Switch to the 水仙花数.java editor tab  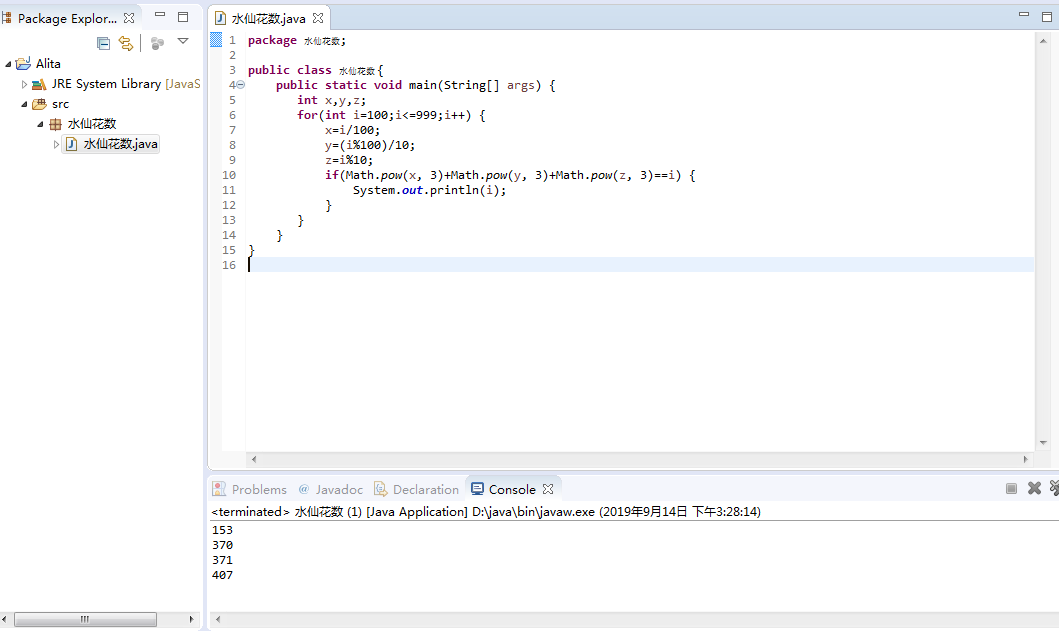click(x=267, y=19)
